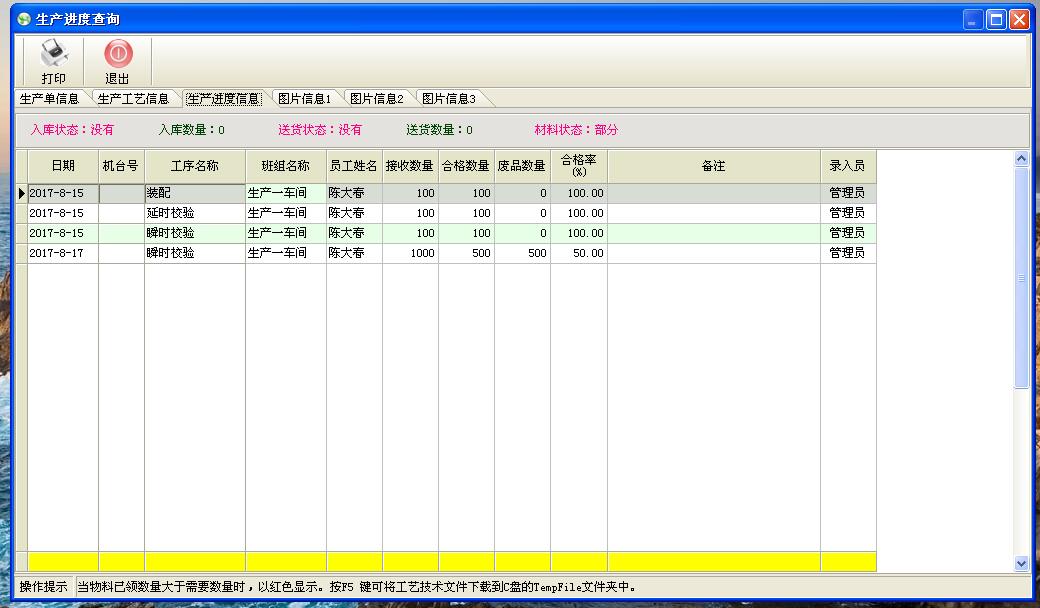Click the 合格率(%) column header
The height and width of the screenshot is (608, 1040).
pyautogui.click(x=578, y=166)
